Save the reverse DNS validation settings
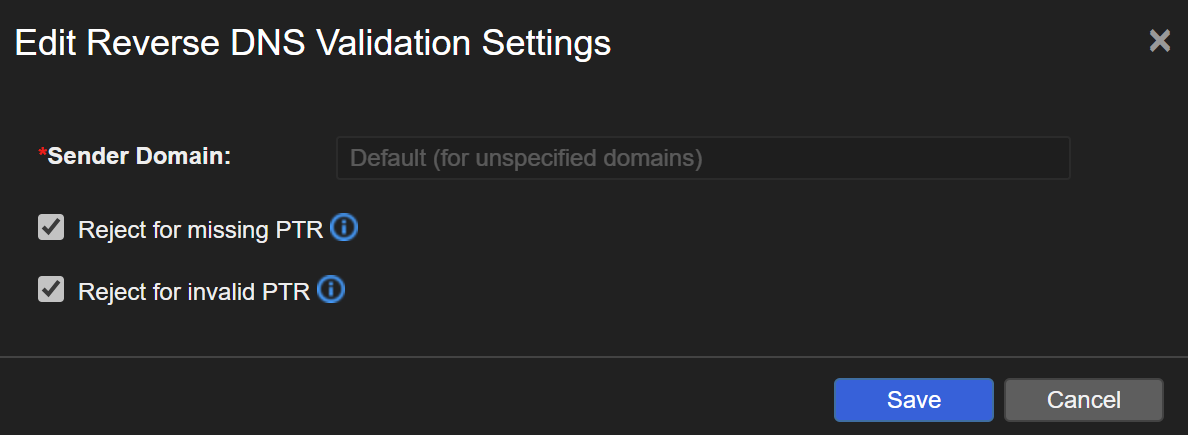 pos(913,400)
